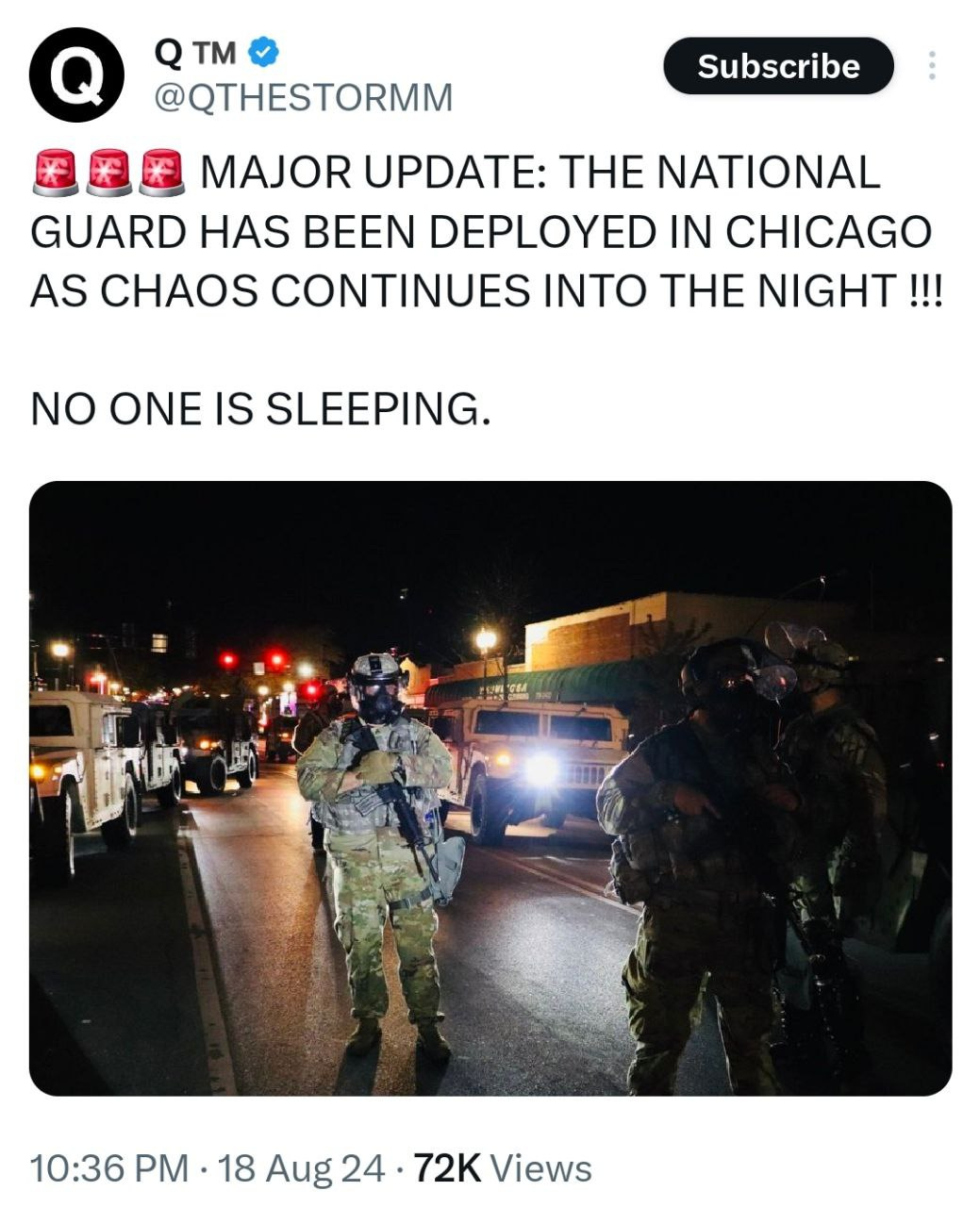
Task: Click the 18 Aug 24 date
Action: point(301,1168)
